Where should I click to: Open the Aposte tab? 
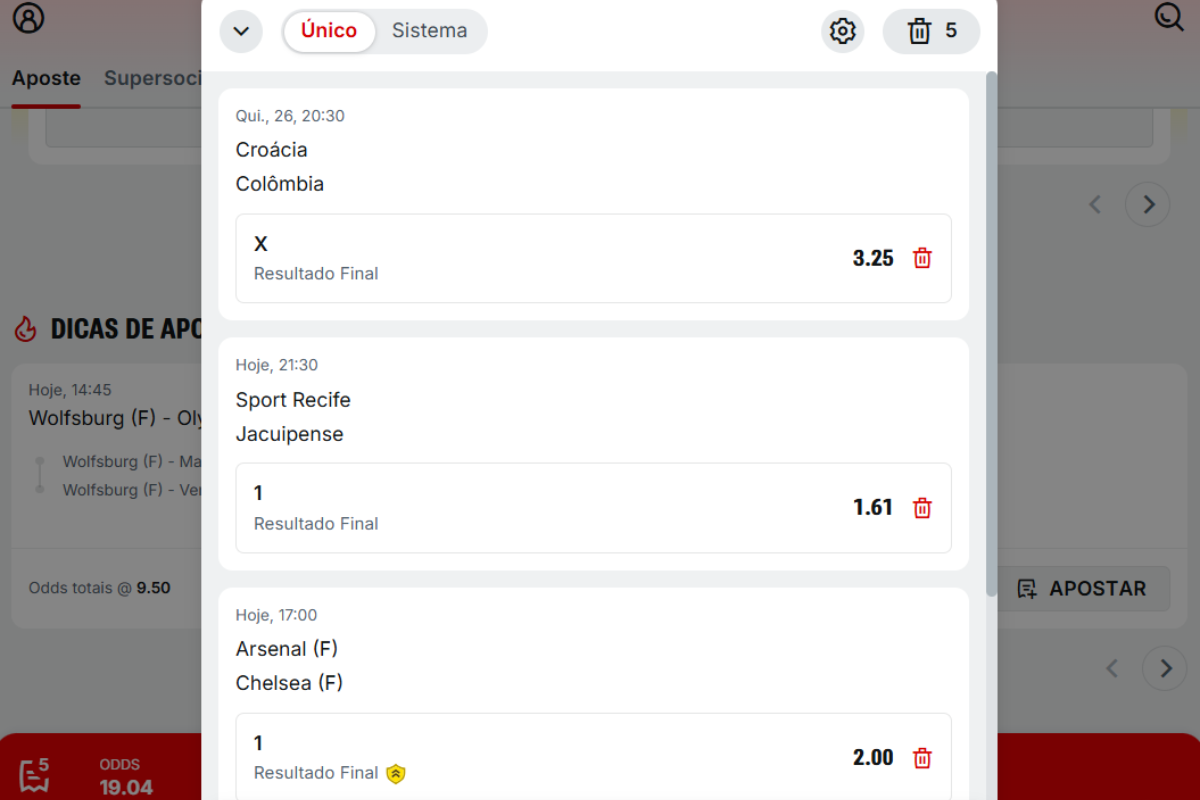[x=46, y=78]
